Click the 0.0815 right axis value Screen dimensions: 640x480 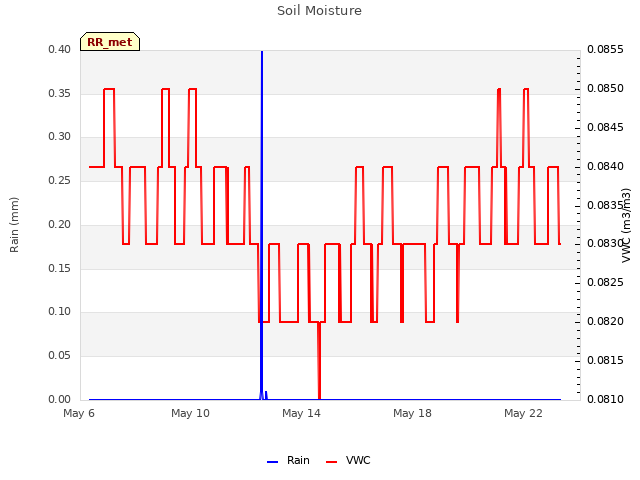tap(605, 360)
